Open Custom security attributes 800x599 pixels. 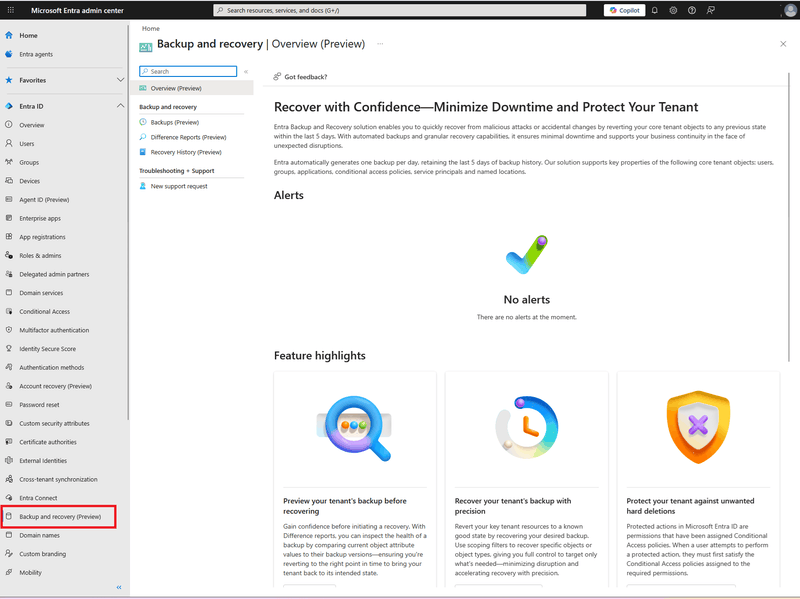54,423
